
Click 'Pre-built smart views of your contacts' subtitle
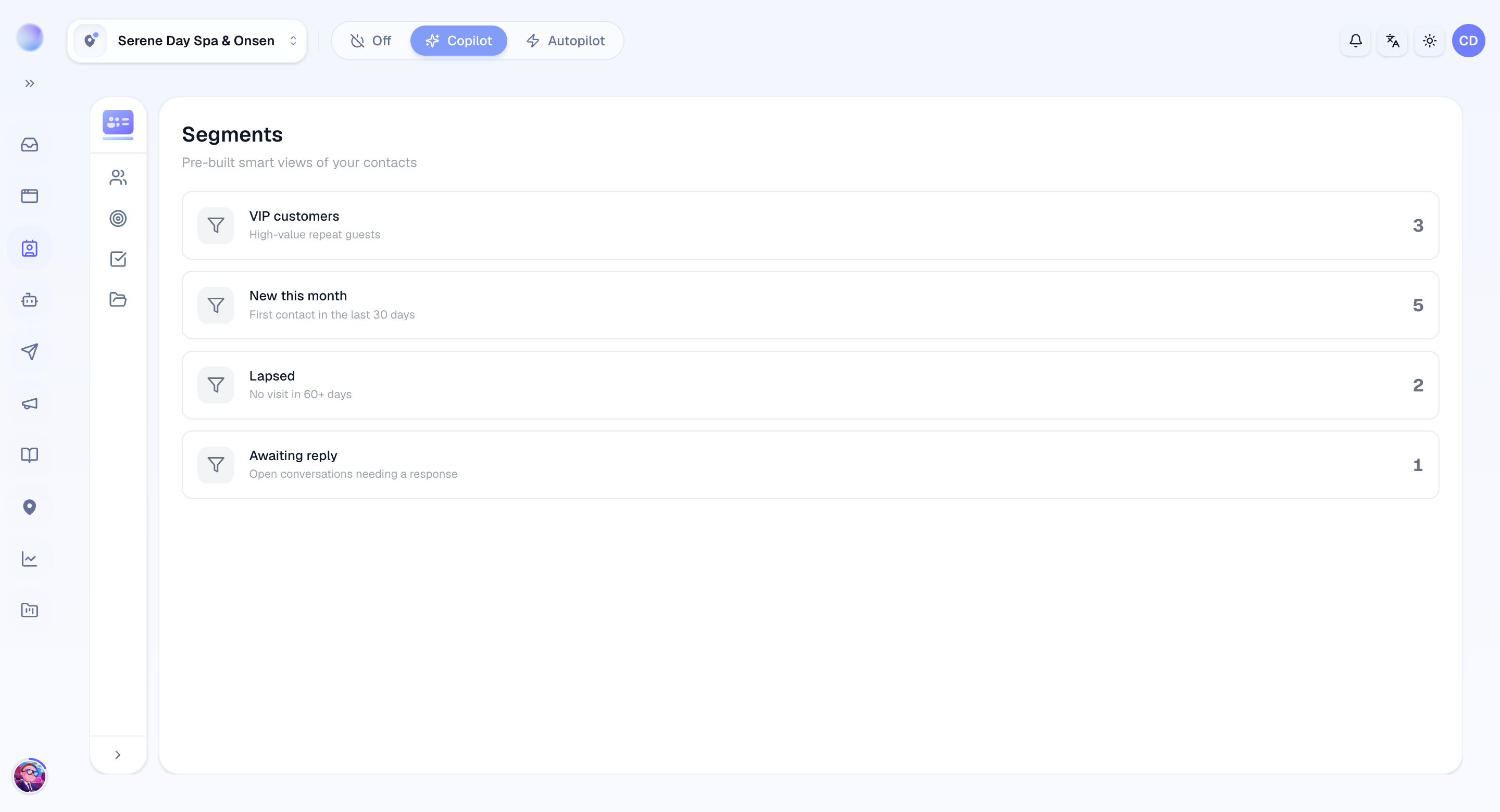[x=299, y=162]
